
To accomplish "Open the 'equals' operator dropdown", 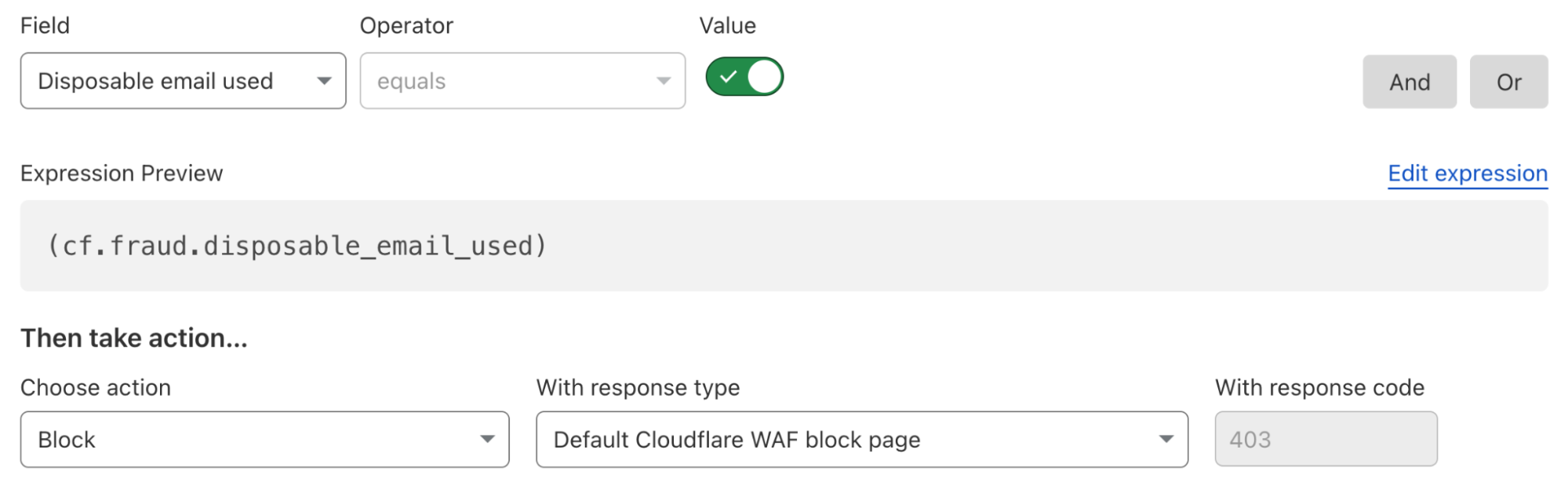I will click(x=522, y=81).
